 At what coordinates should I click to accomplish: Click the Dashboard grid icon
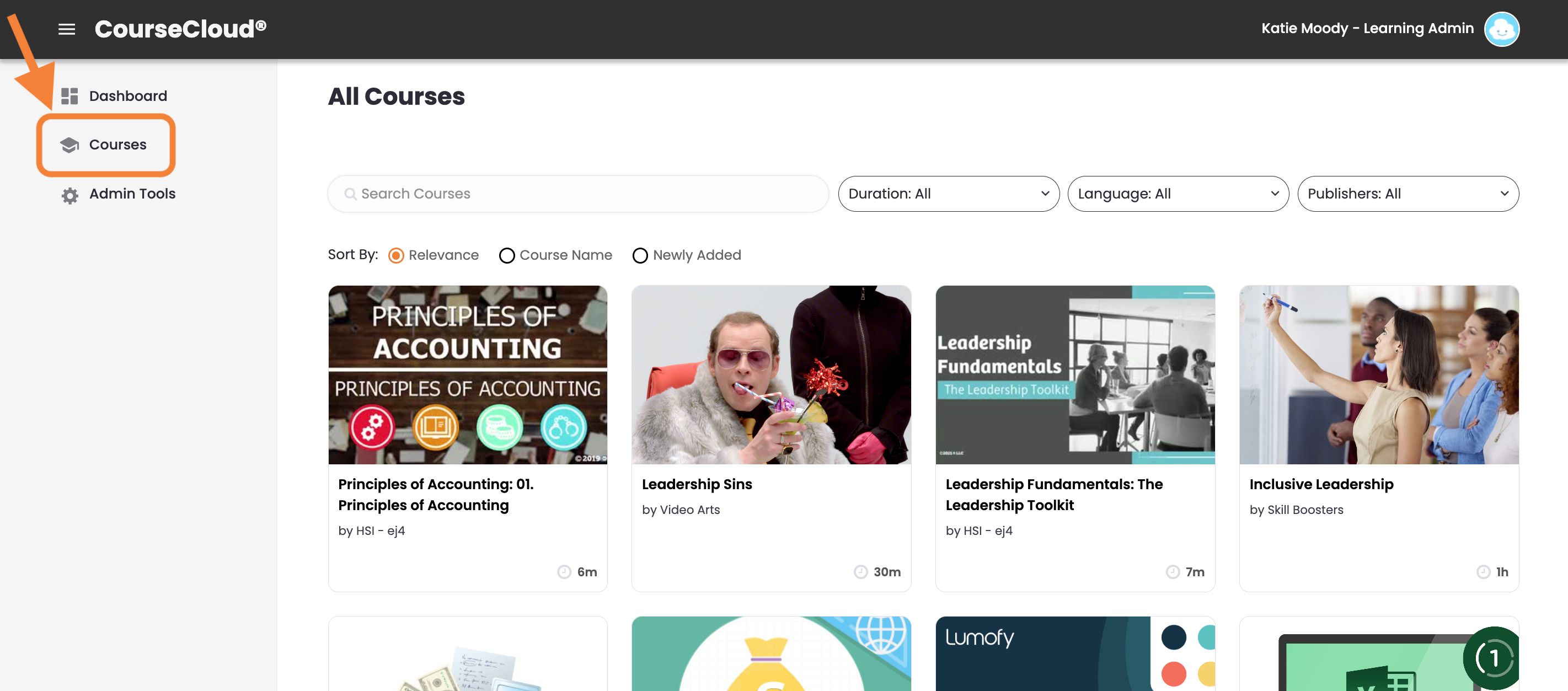(69, 96)
